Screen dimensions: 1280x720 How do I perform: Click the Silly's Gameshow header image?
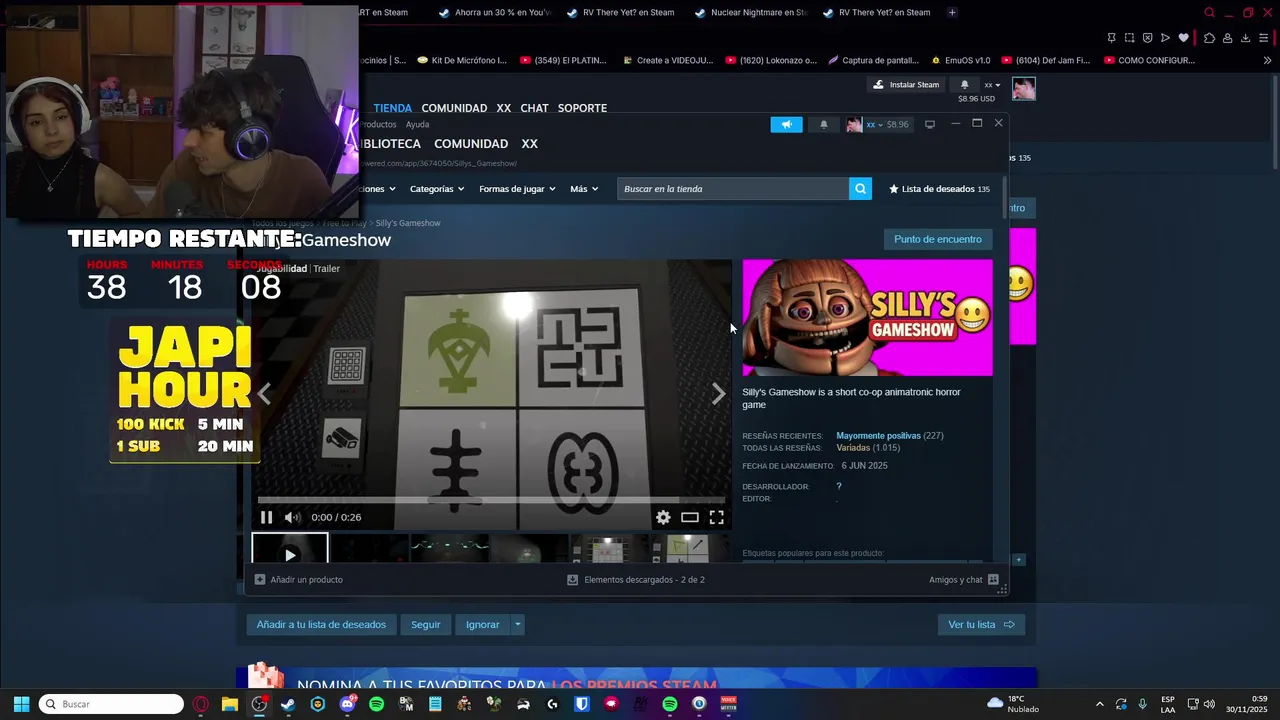pos(867,318)
